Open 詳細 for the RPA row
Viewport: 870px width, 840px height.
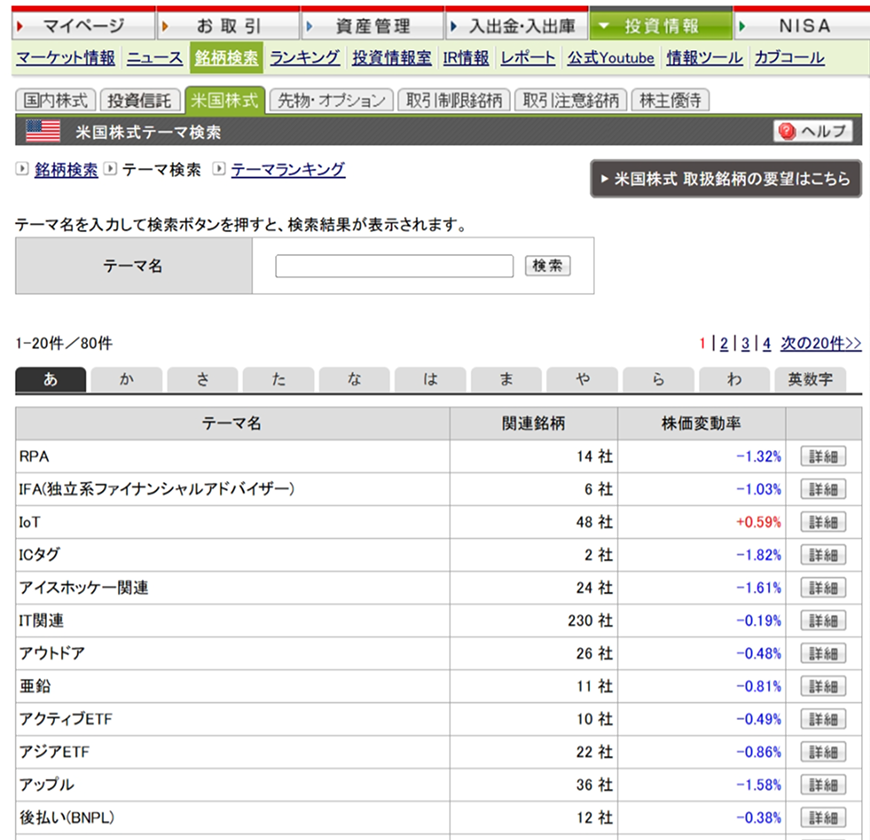coord(823,457)
